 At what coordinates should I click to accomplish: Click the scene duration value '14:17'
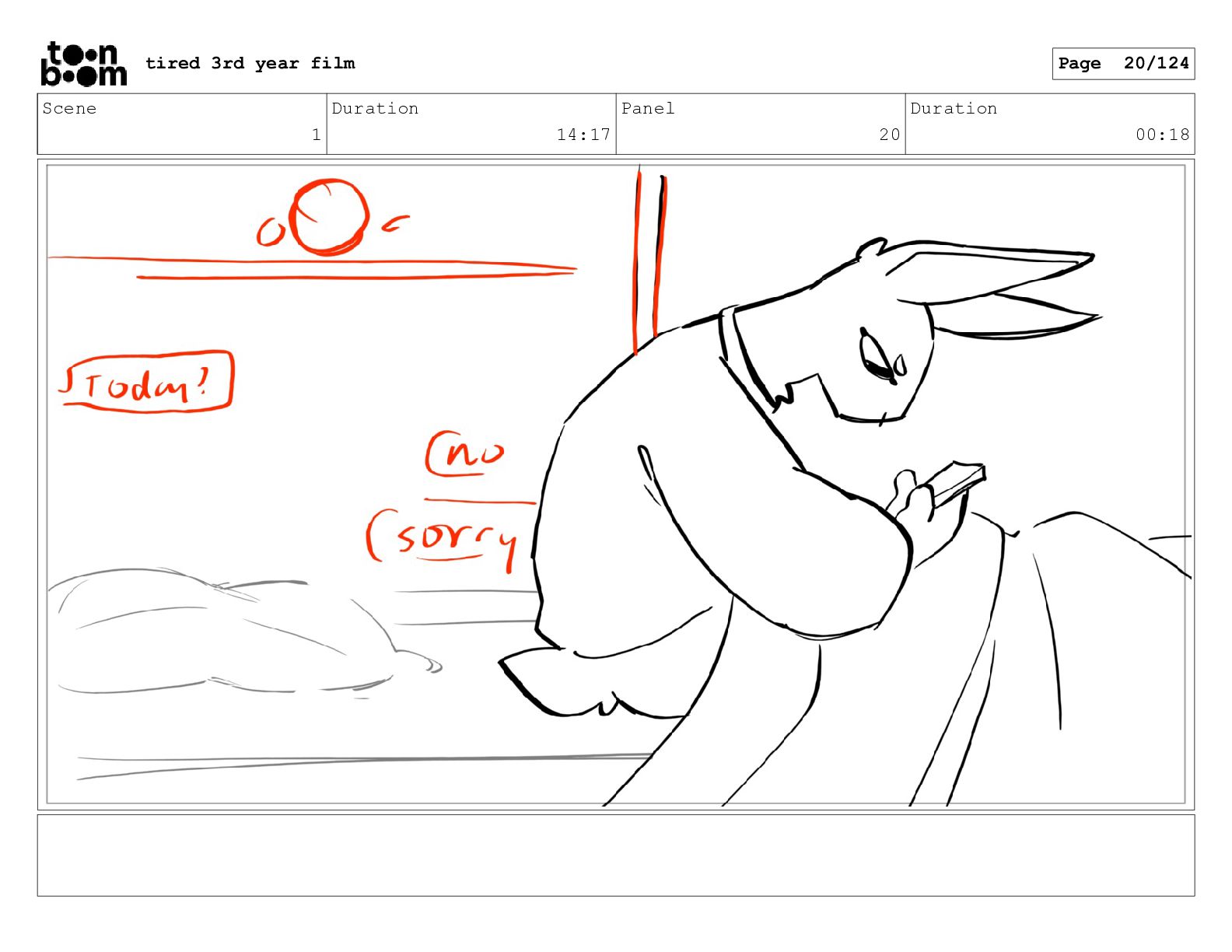click(x=583, y=135)
